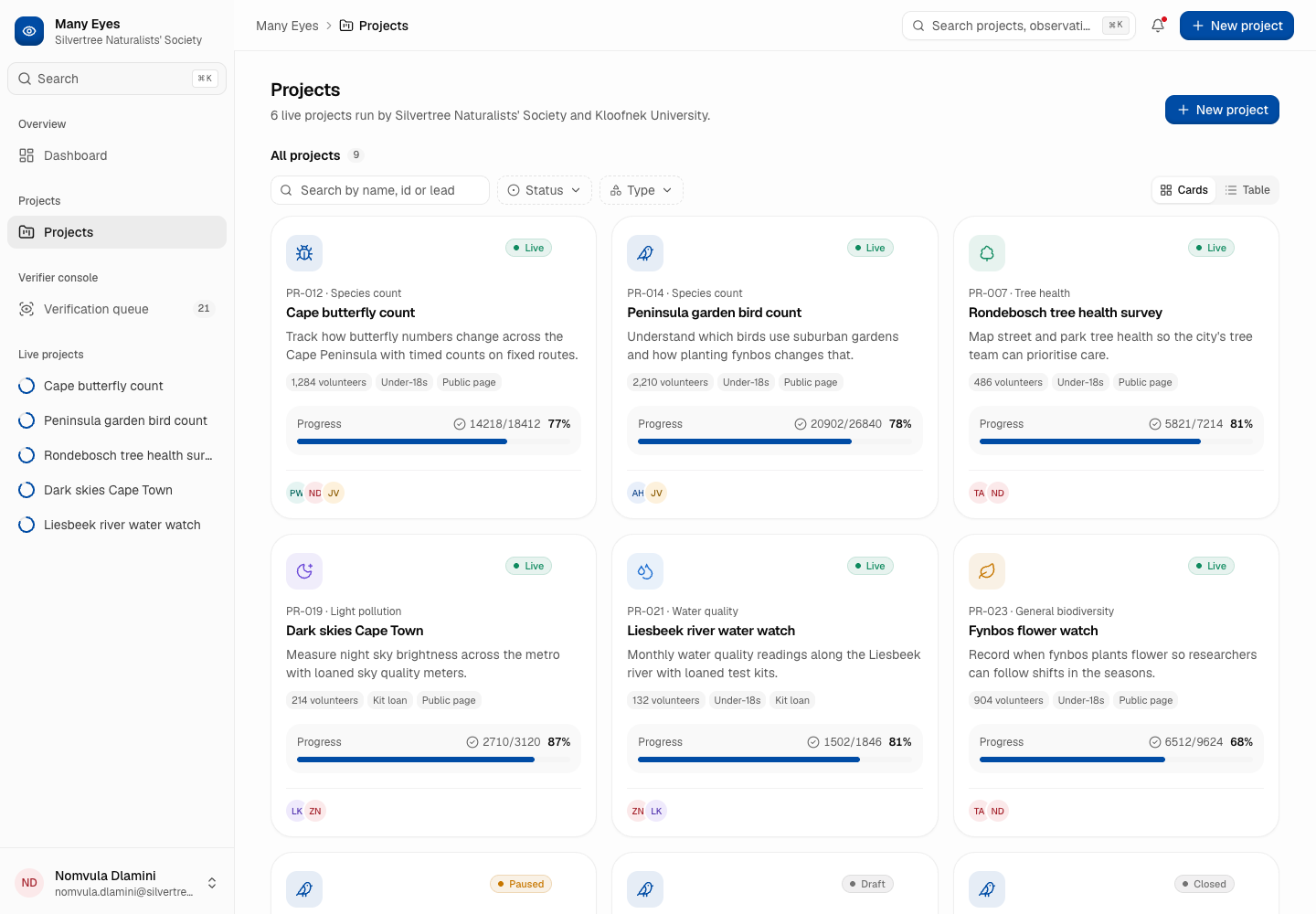Viewport: 1316px width, 914px height.
Task: Open the Type filter dropdown
Action: point(642,190)
